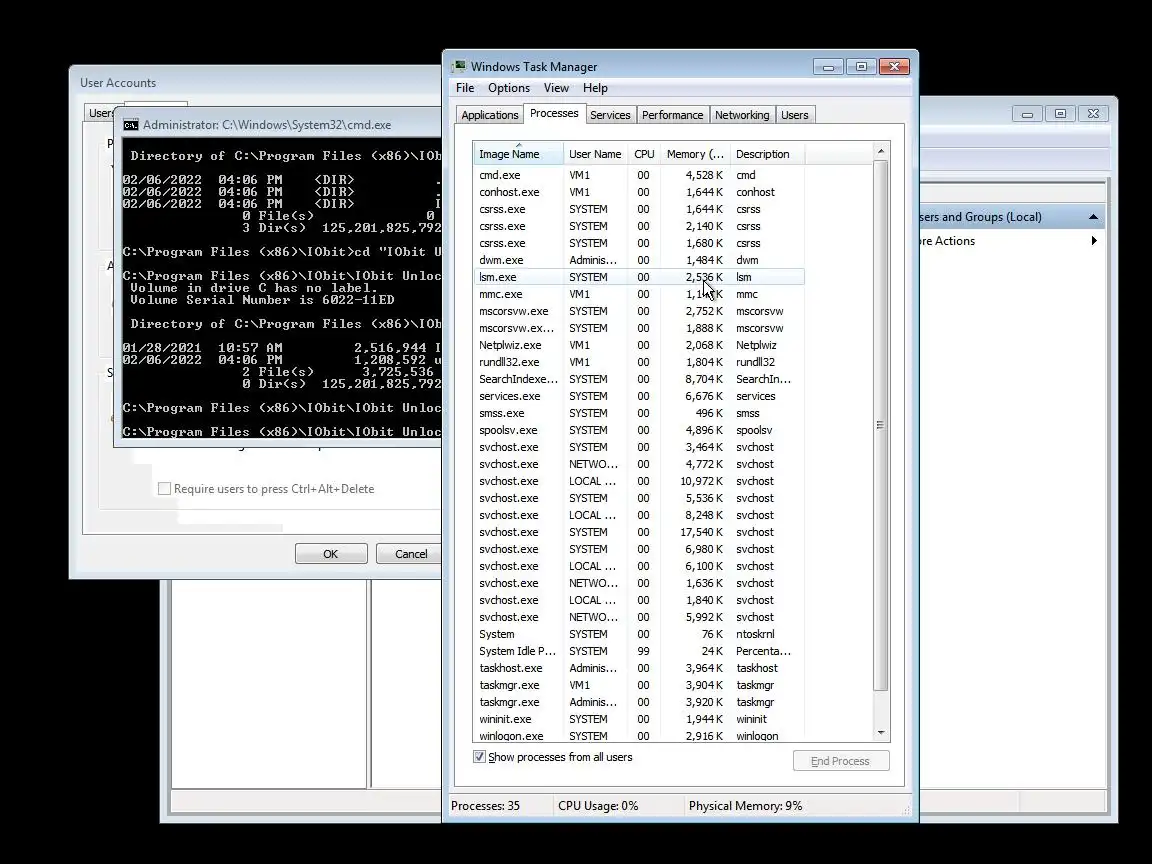Switch to the Services tab
The height and width of the screenshot is (864, 1152).
(x=610, y=115)
